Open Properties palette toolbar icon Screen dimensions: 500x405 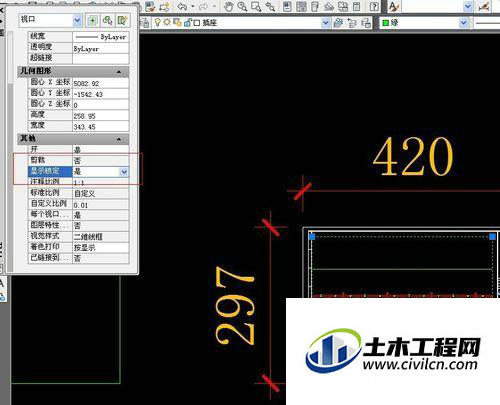[x=287, y=7]
